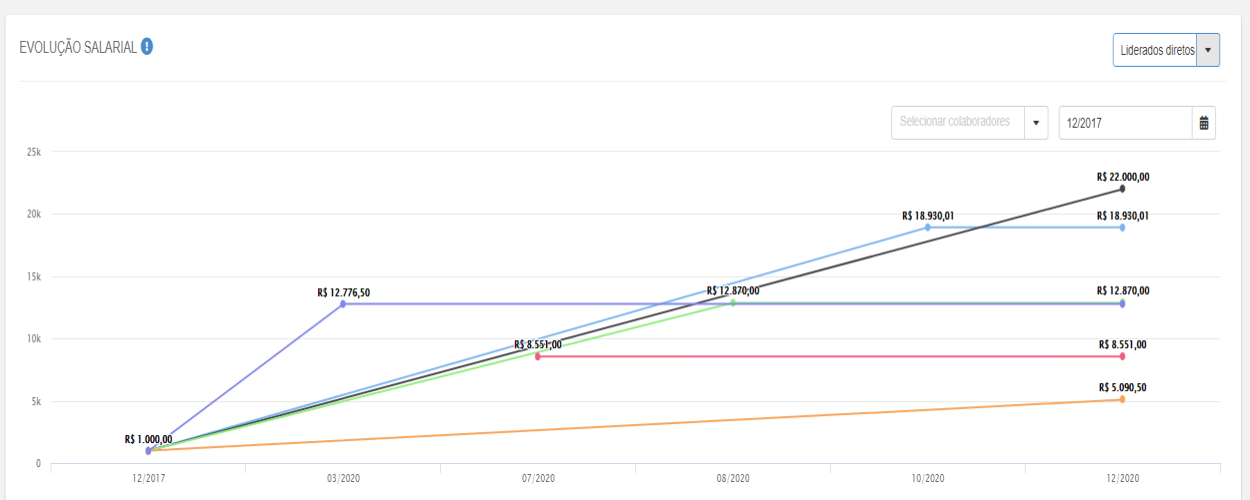Focus the 12/2017 date input field
Image resolution: width=1250 pixels, height=500 pixels.
pyautogui.click(x=1125, y=123)
